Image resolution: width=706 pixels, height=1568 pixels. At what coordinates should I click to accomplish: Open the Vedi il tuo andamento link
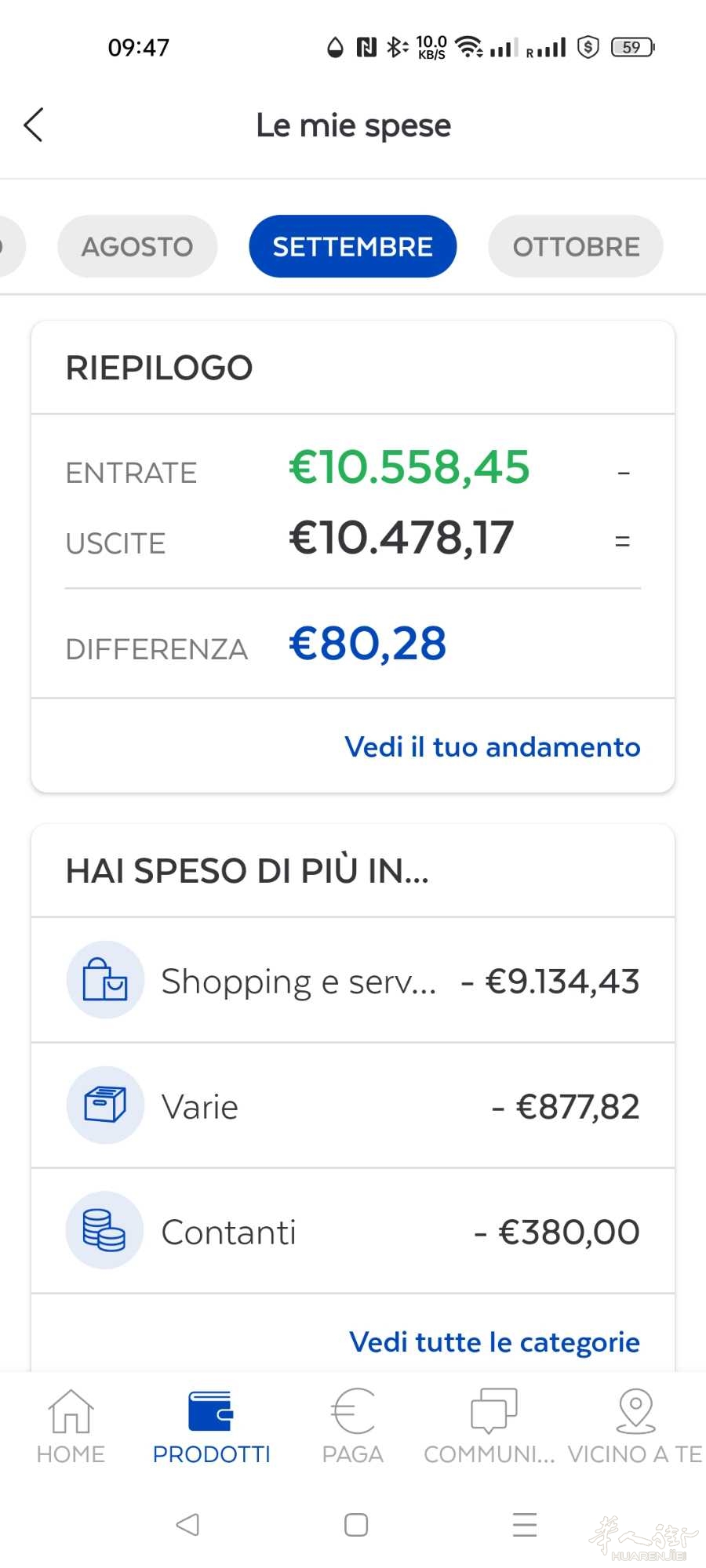pyautogui.click(x=493, y=747)
